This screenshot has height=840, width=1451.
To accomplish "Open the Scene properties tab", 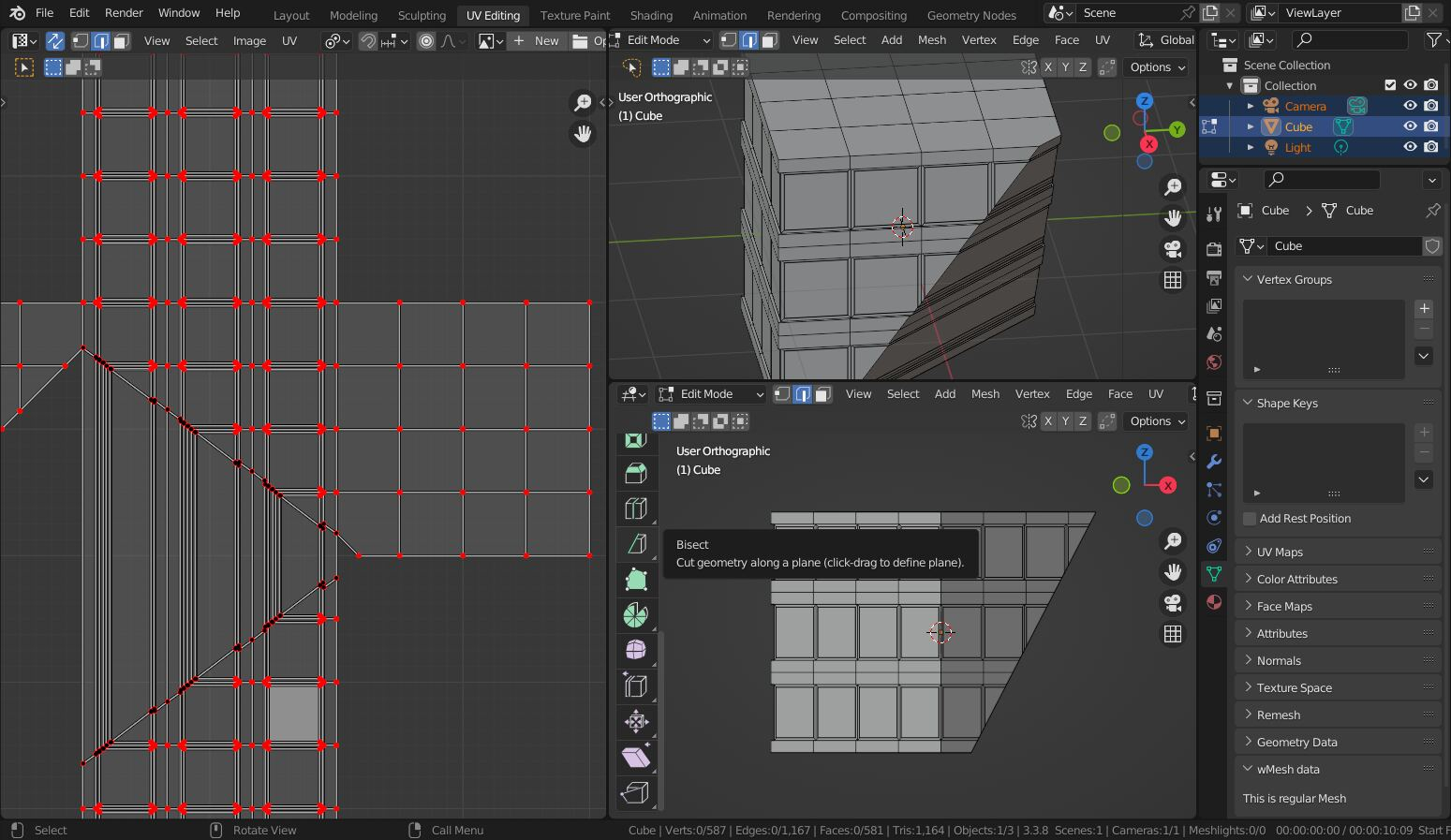I will [x=1214, y=334].
